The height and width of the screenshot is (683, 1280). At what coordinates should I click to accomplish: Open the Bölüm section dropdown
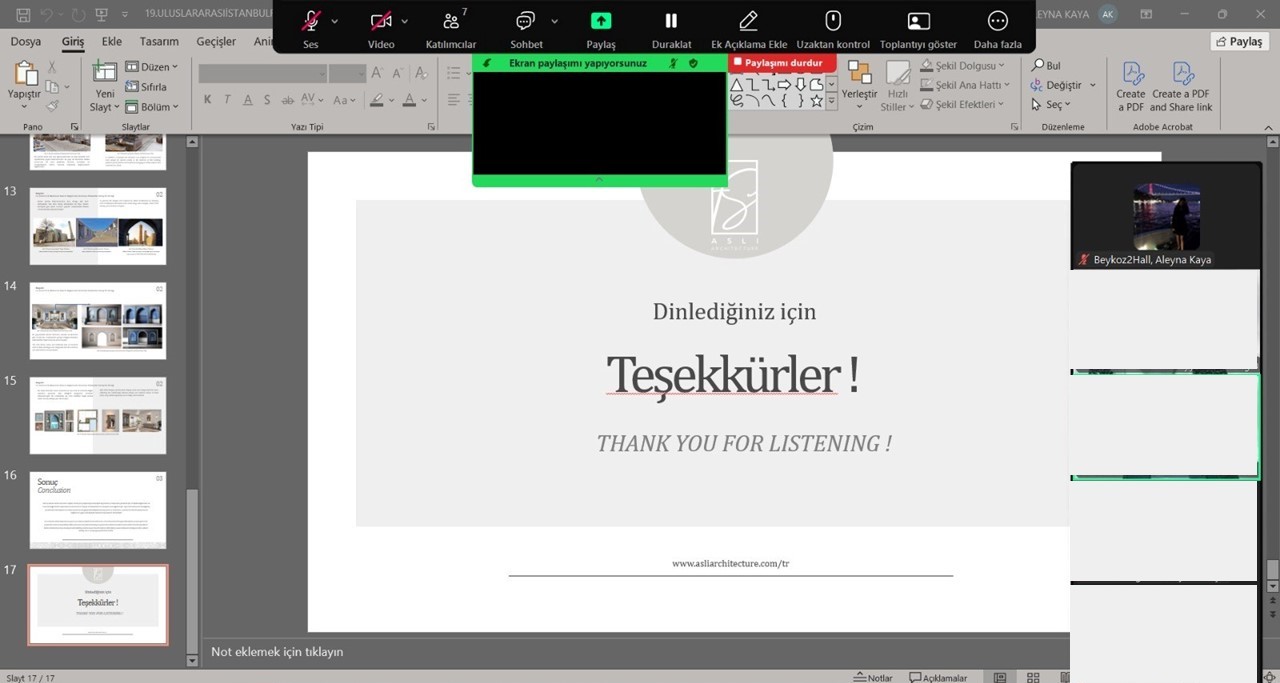coord(152,107)
